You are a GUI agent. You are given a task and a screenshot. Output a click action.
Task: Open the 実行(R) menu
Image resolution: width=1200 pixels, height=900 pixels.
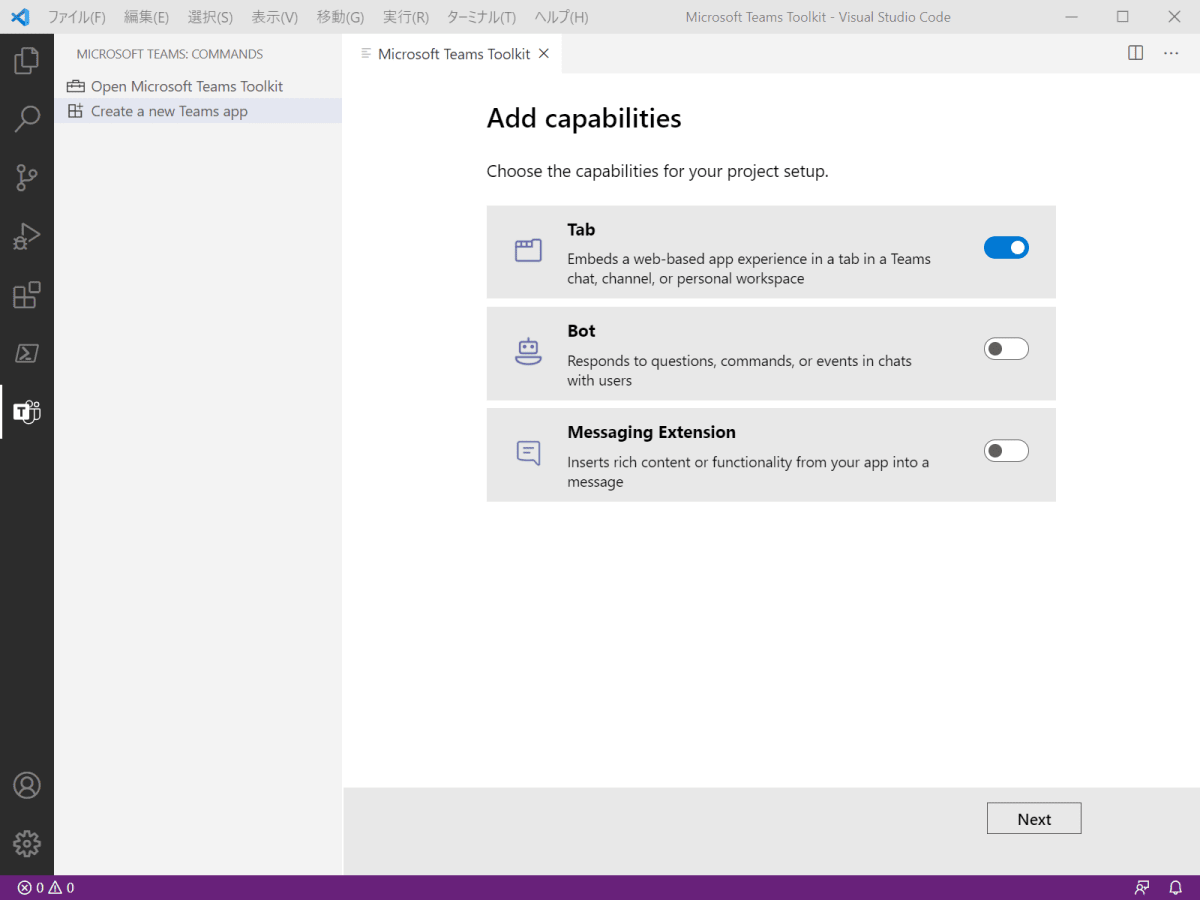406,17
